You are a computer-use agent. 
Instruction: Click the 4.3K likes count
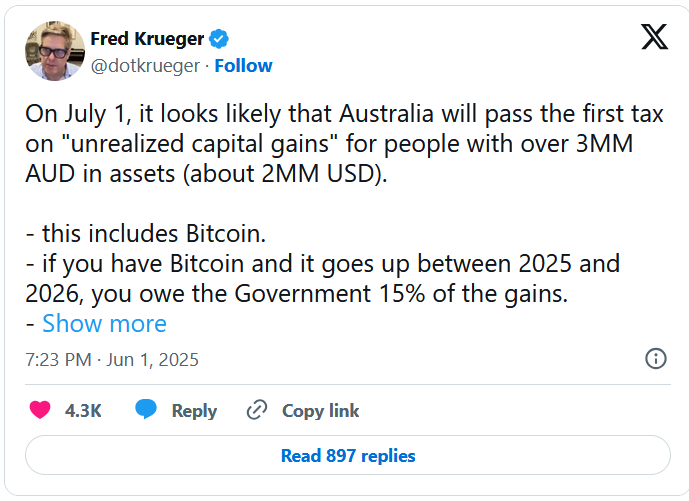coord(83,411)
